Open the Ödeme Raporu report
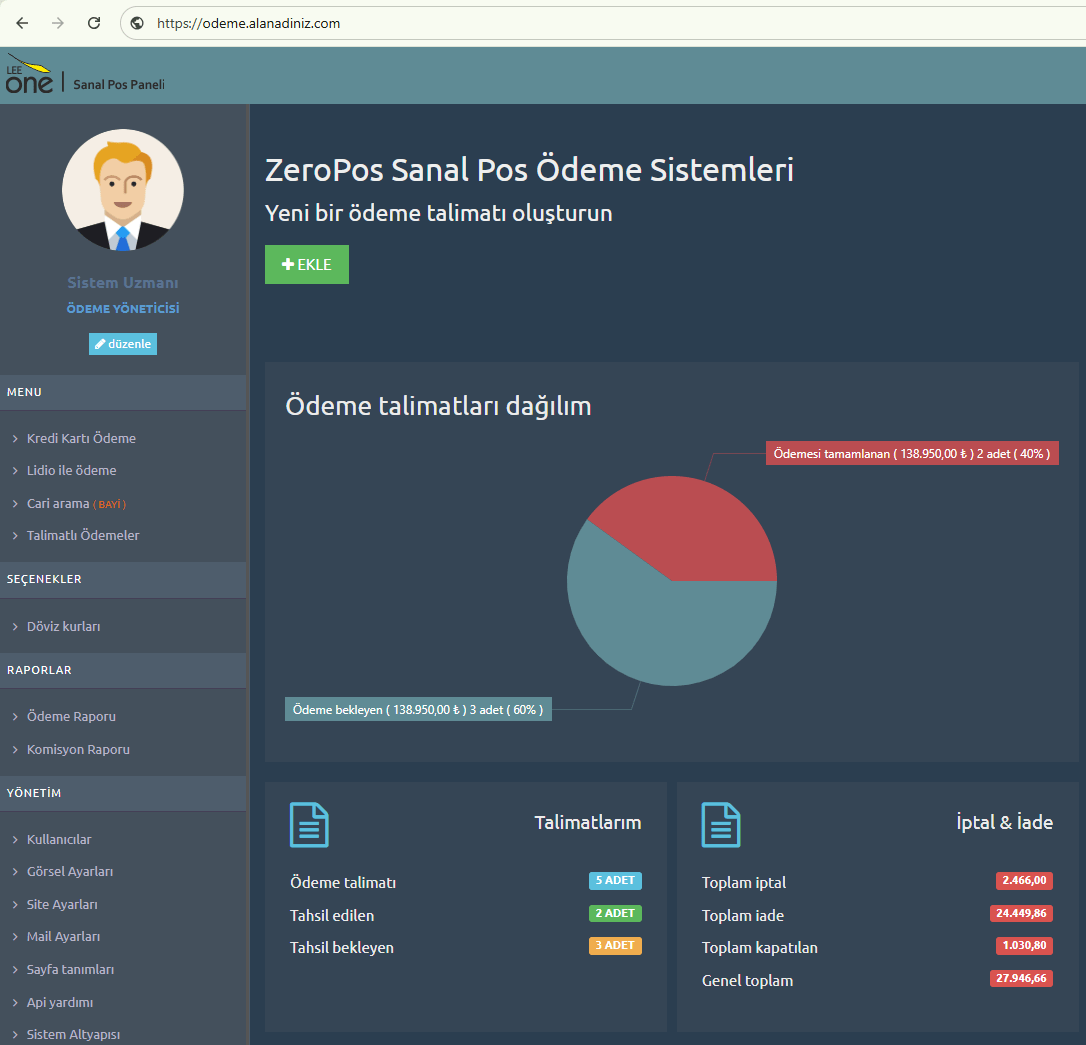The image size is (1086, 1045). (x=71, y=716)
